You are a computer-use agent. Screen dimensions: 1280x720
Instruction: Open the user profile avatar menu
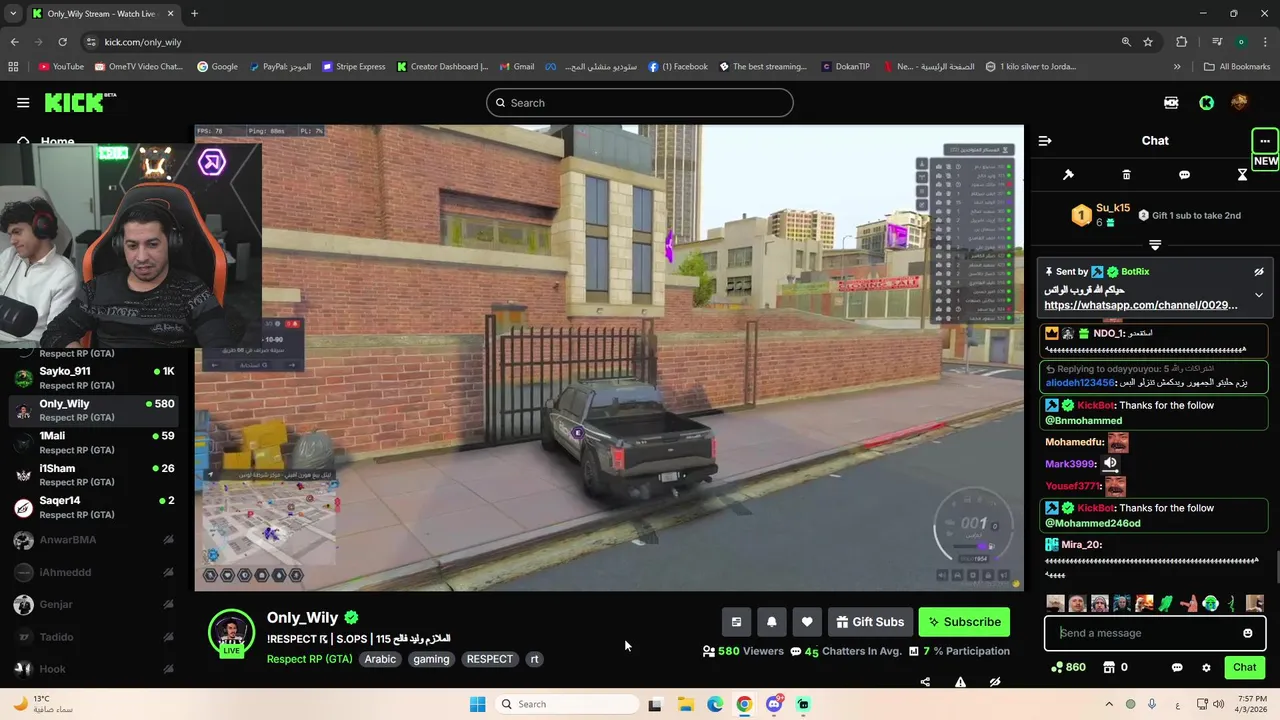[1239, 102]
